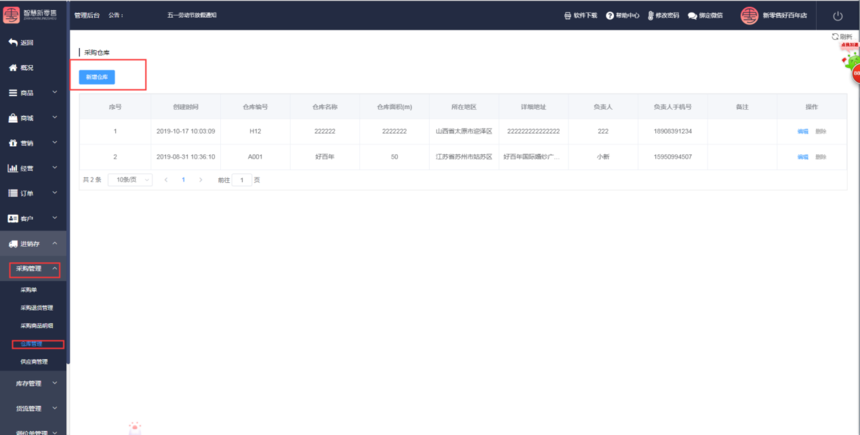Select 供应商管理 in the sidebar
Viewport: 860px width, 435px height.
[33, 361]
